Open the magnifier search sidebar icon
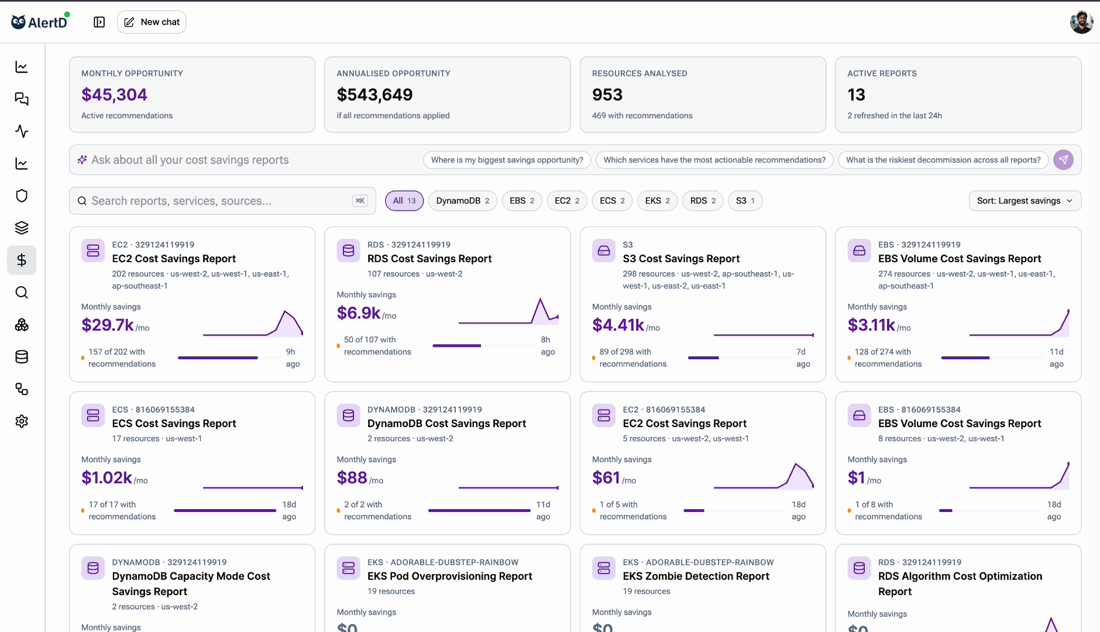 coord(22,293)
